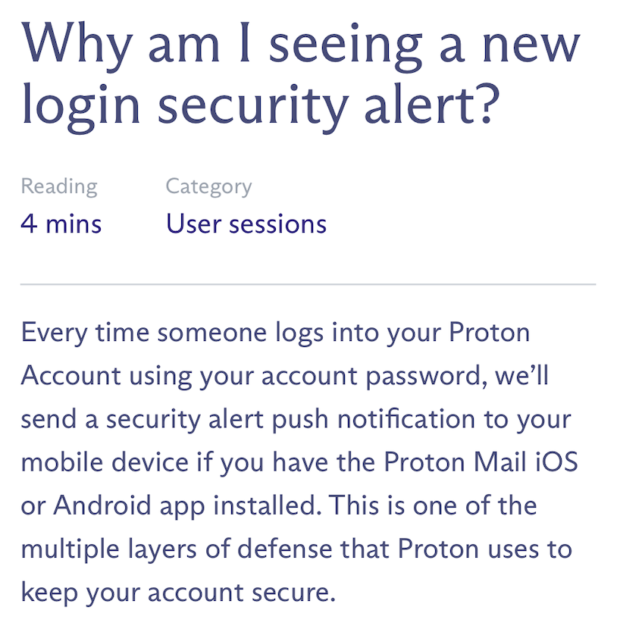Select the 4 mins reading time
This screenshot has width=620, height=632.
coord(61,224)
